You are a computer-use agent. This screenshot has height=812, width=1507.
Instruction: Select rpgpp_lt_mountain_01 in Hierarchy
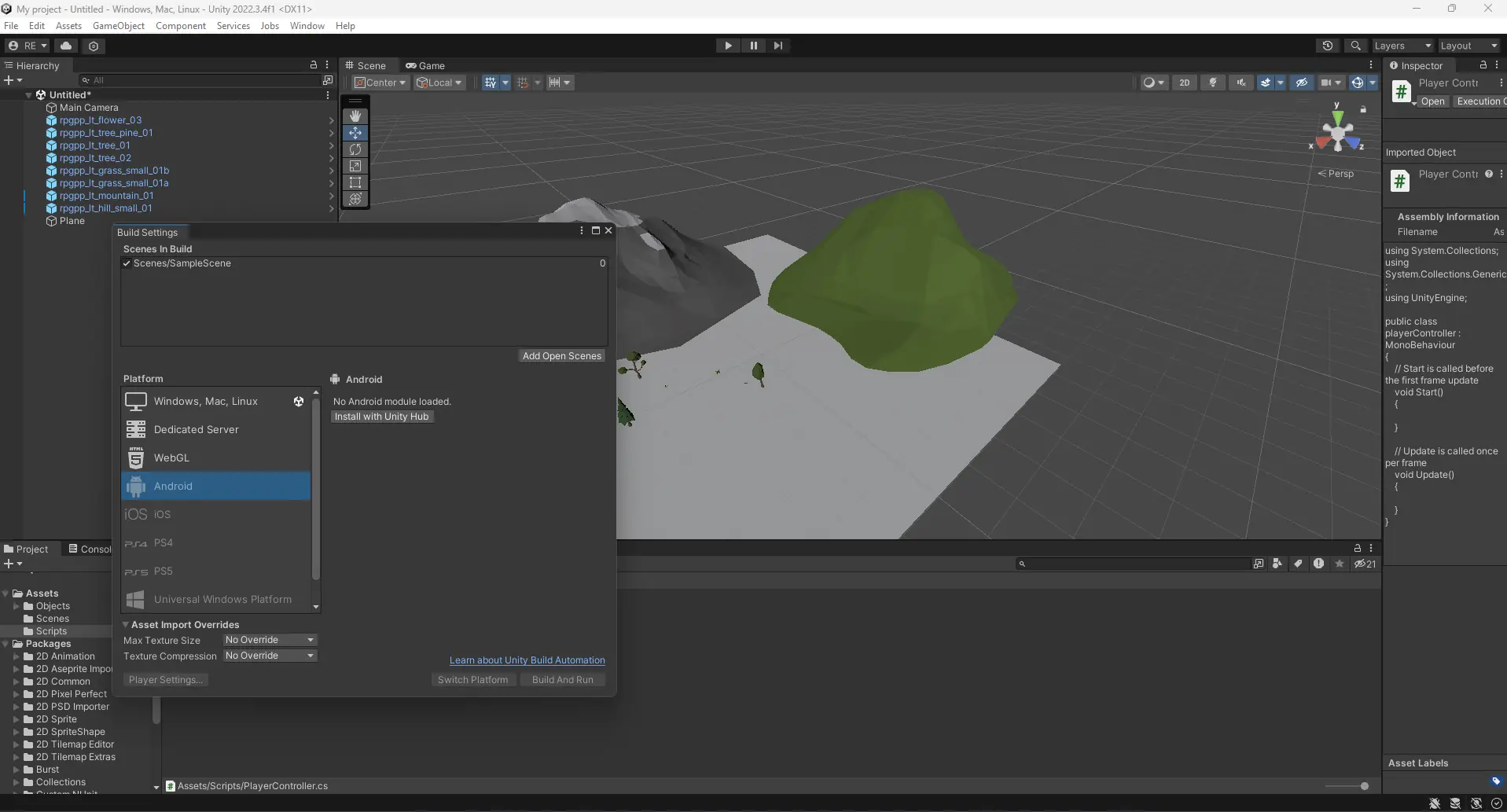(x=107, y=196)
